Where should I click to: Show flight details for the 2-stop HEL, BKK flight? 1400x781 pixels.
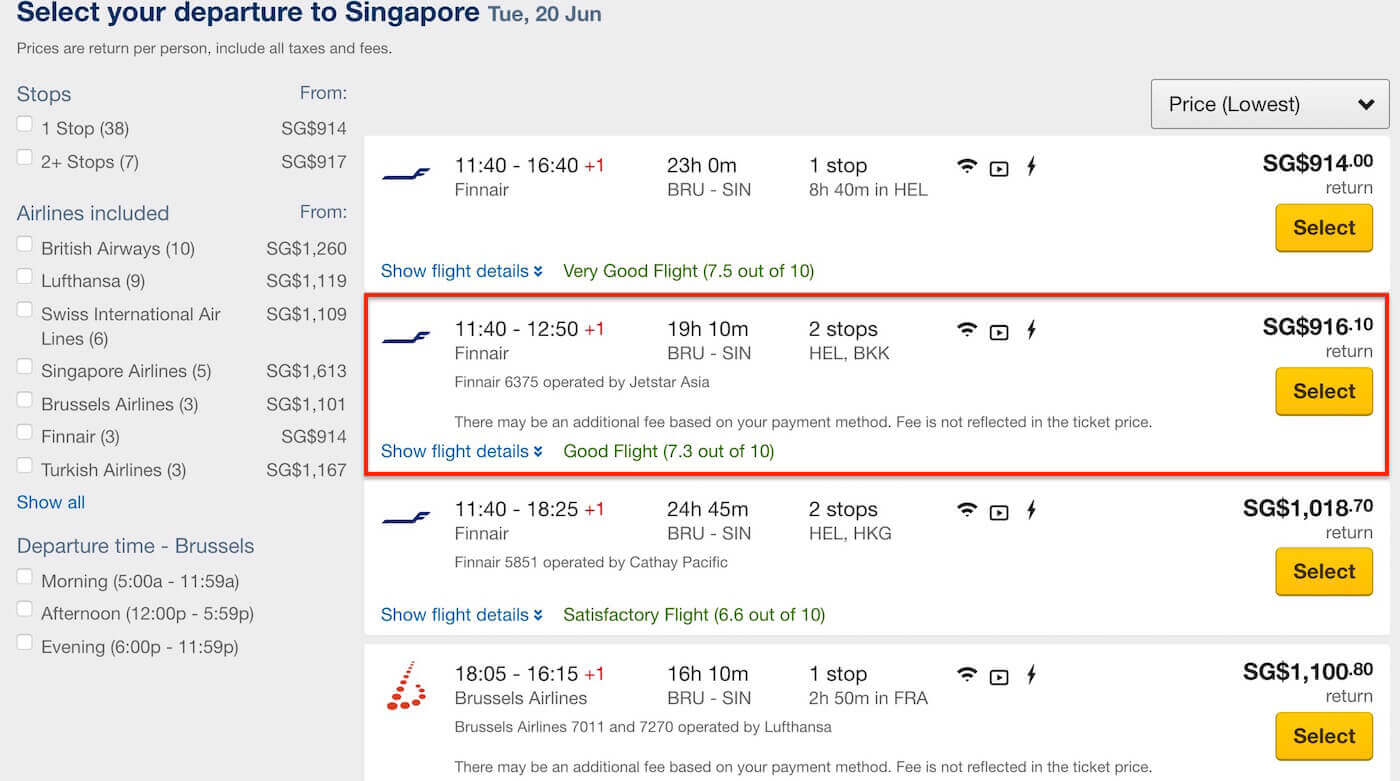tap(461, 451)
